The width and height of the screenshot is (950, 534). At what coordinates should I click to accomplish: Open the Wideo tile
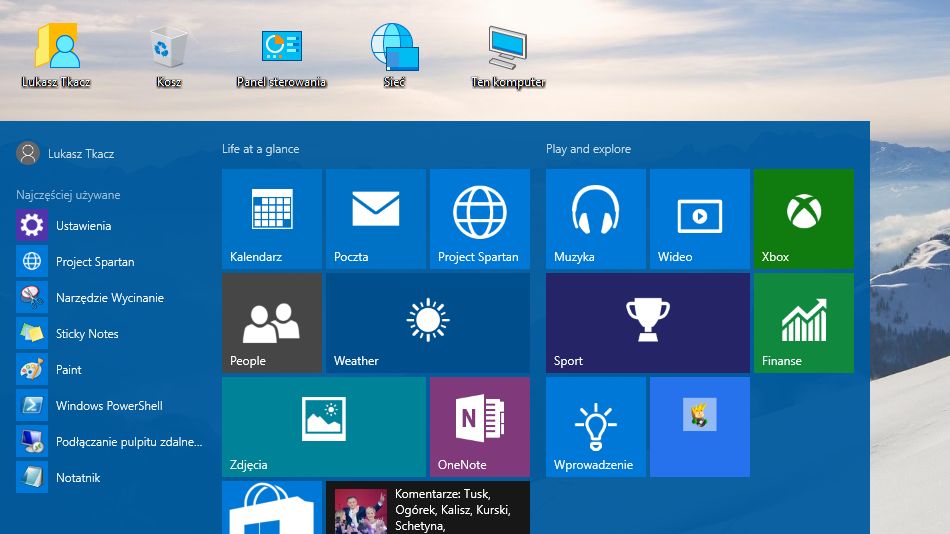coord(700,219)
